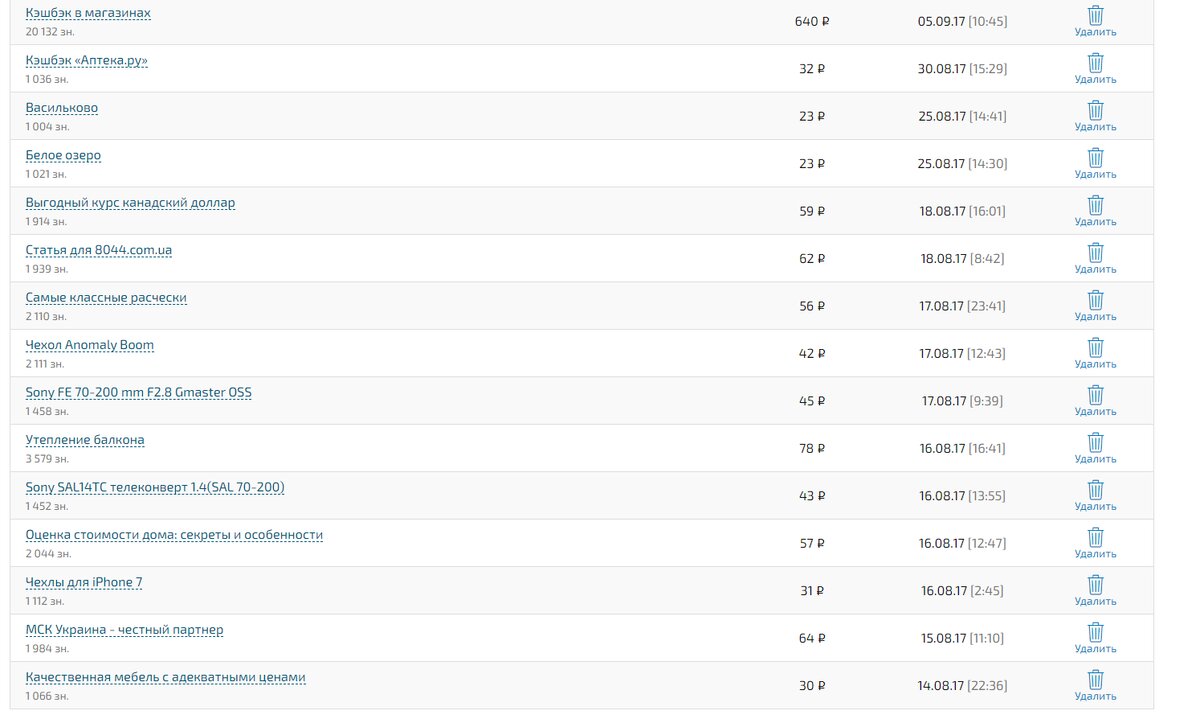Image resolution: width=1200 pixels, height=719 pixels.
Task: Remove 'Оценка стоимости дома' with trash icon
Action: pyautogui.click(x=1095, y=537)
